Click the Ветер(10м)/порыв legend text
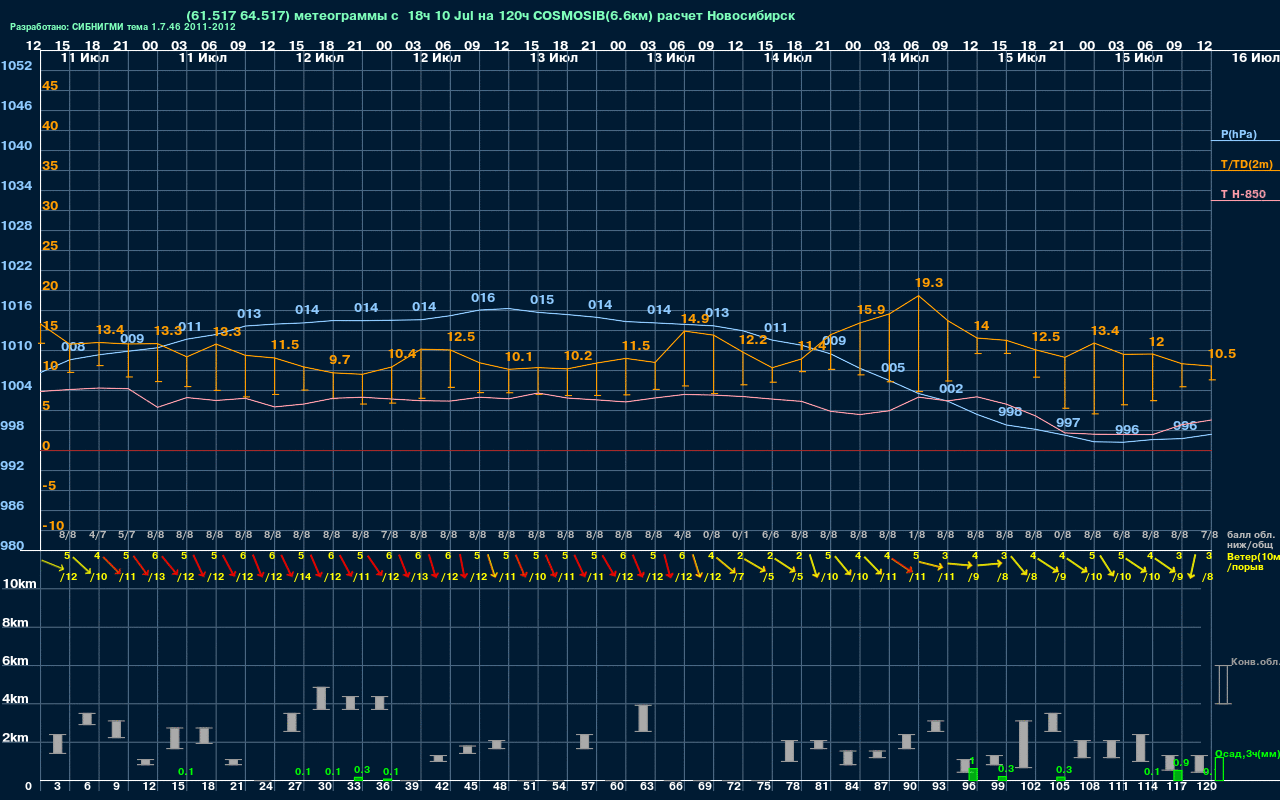 click(x=1252, y=562)
